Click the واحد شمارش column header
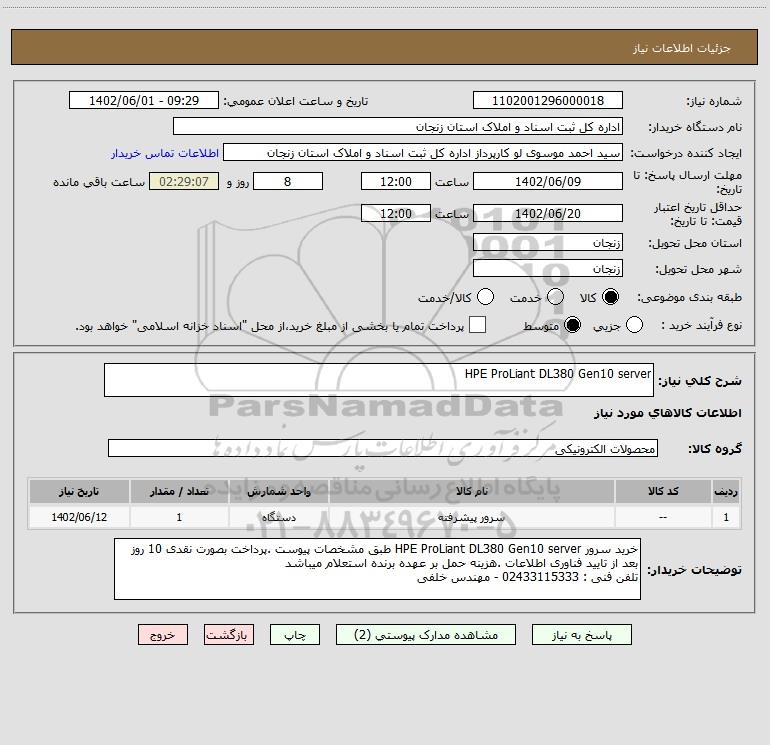This screenshot has height=745, width=770. coord(278,491)
